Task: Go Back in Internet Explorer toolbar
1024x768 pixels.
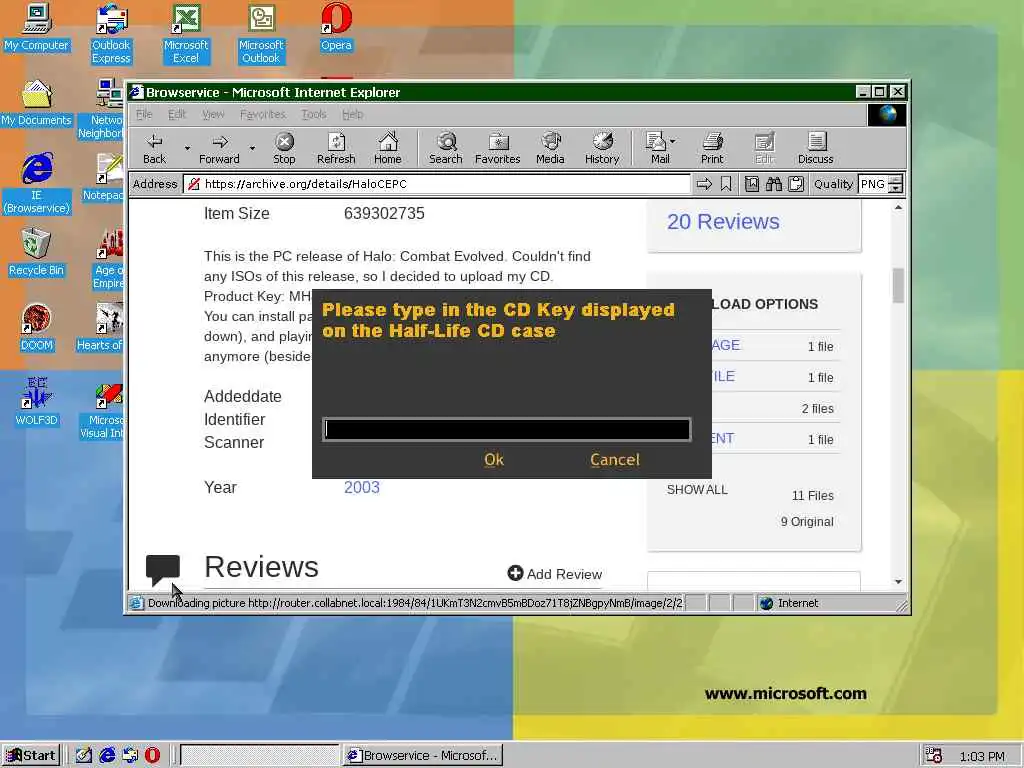Action: [155, 148]
